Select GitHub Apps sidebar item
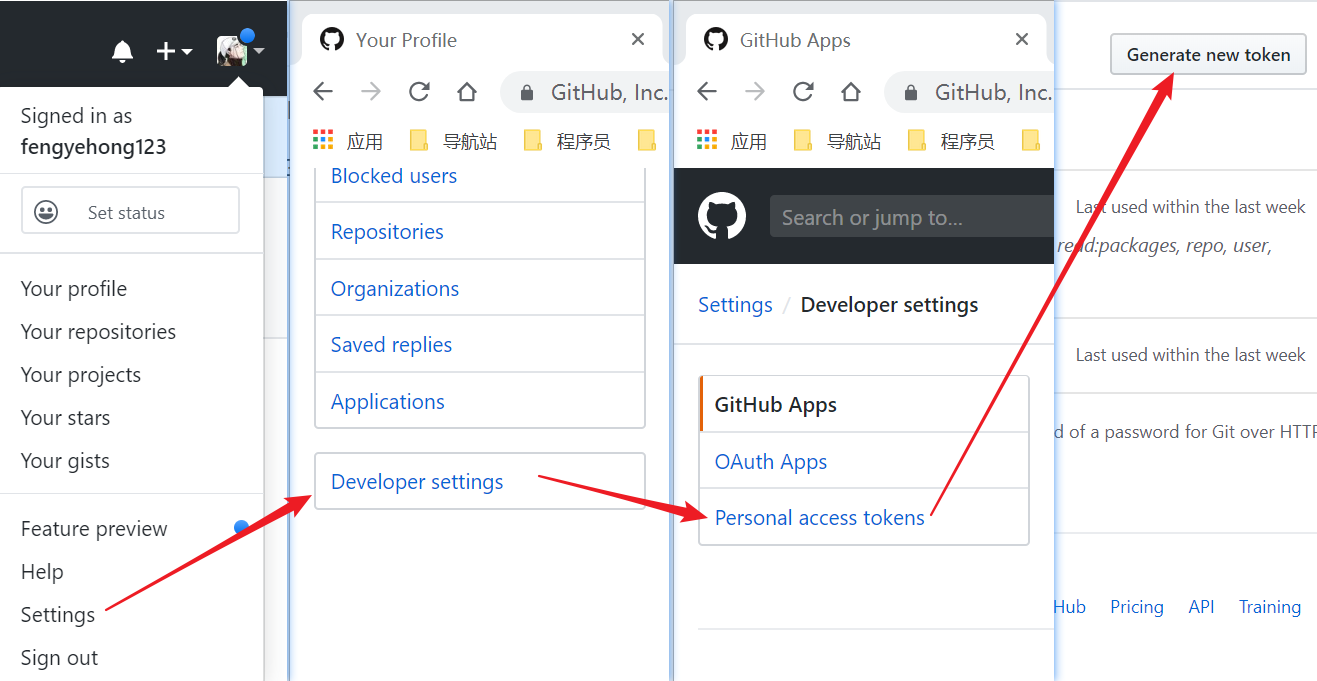 864,404
